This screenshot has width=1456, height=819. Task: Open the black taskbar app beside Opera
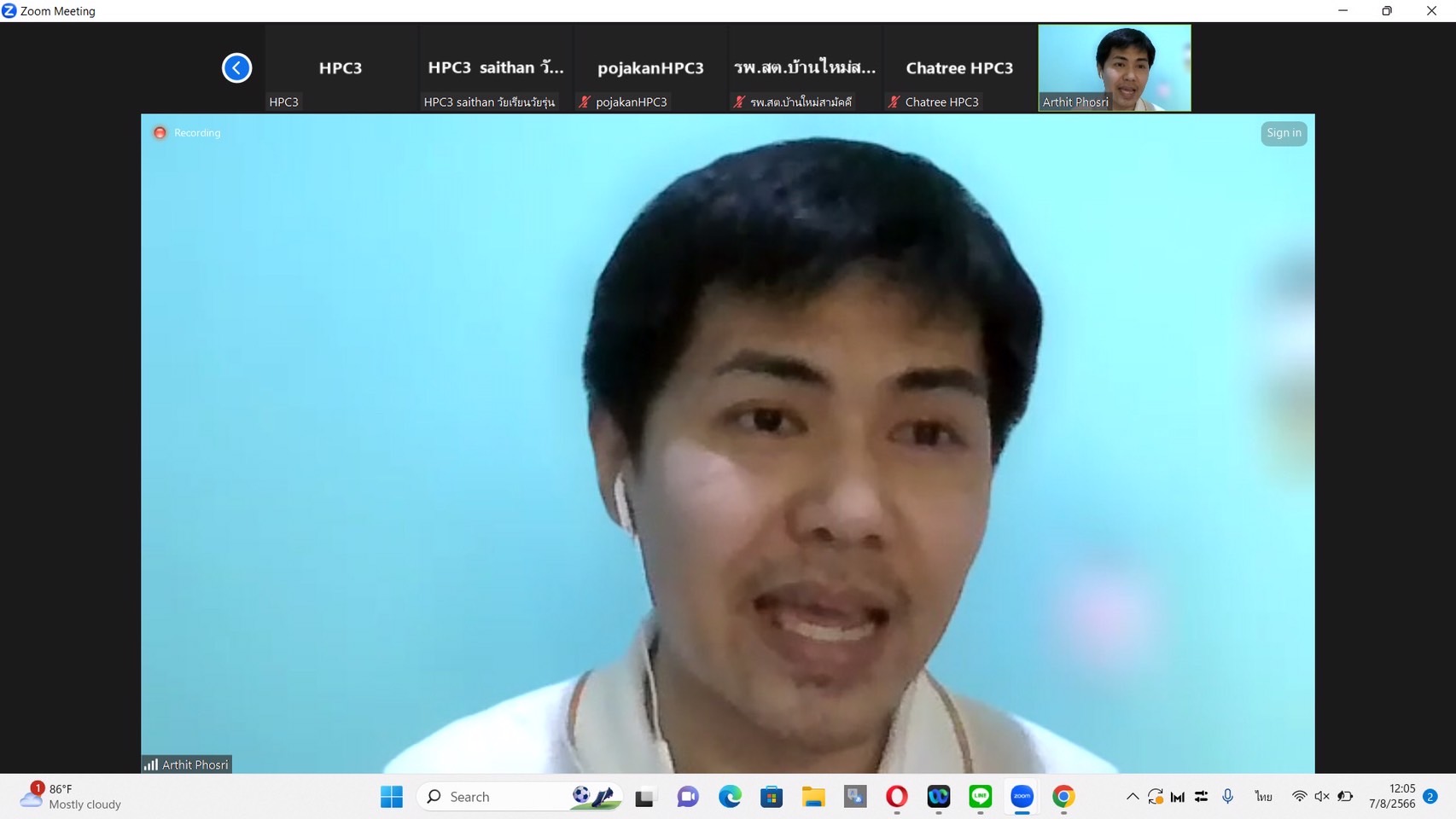click(x=939, y=797)
